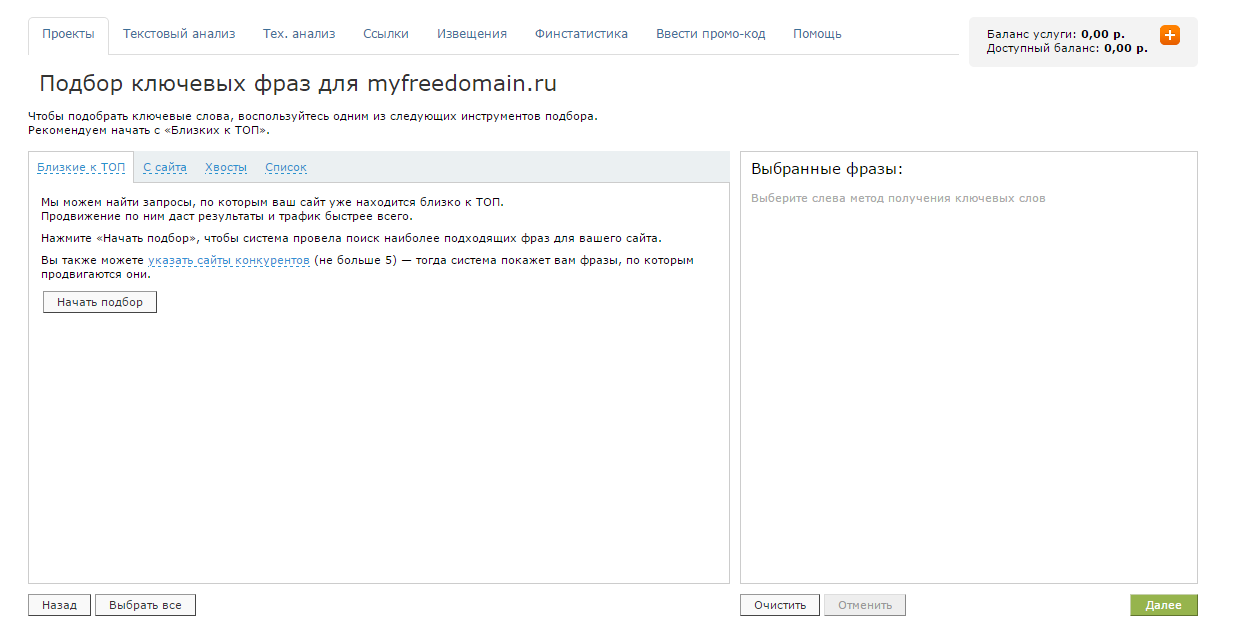This screenshot has height=623, width=1235.
Task: Click the Назад button
Action: 59,605
